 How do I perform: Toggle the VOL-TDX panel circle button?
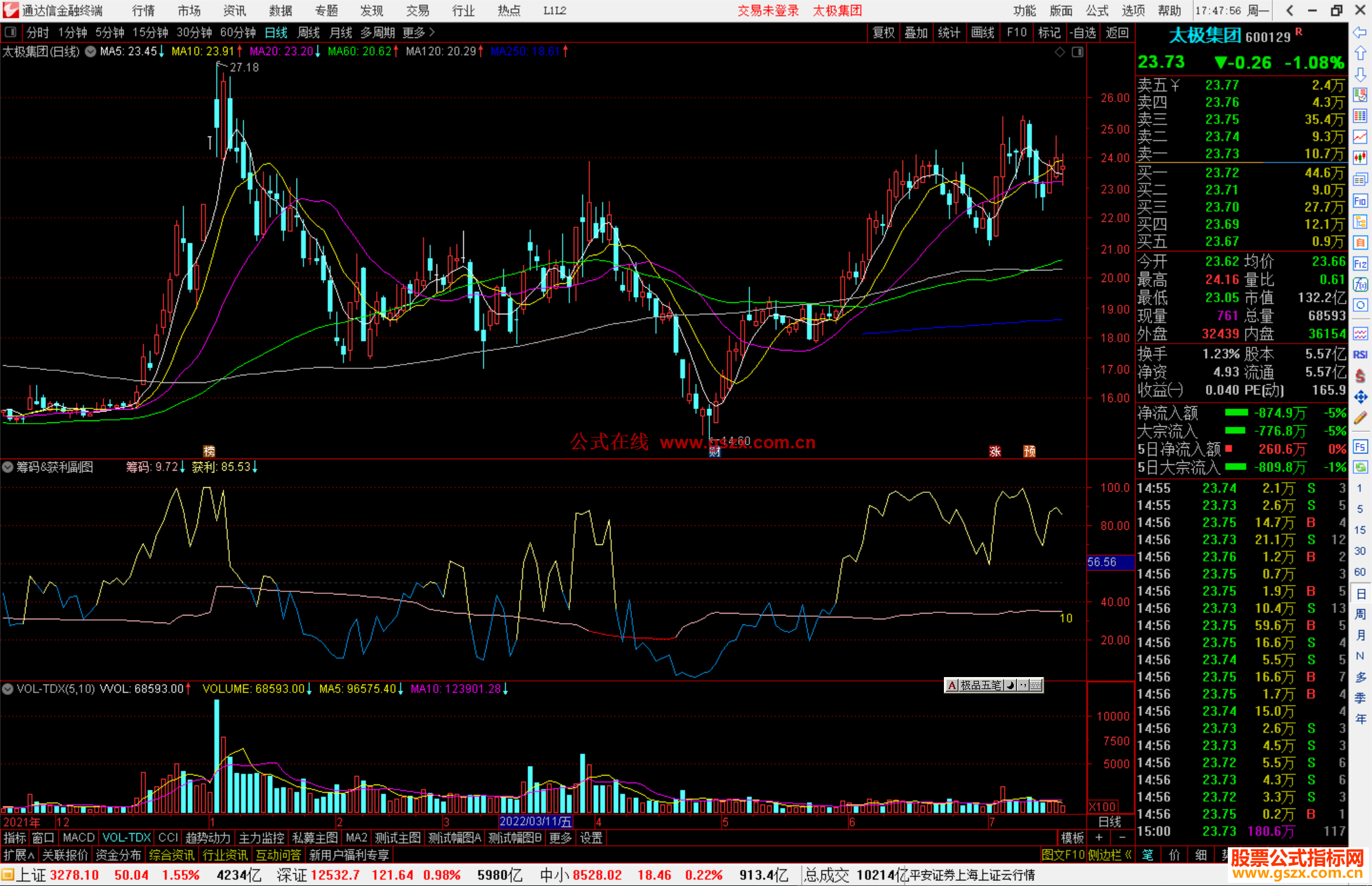[8, 689]
